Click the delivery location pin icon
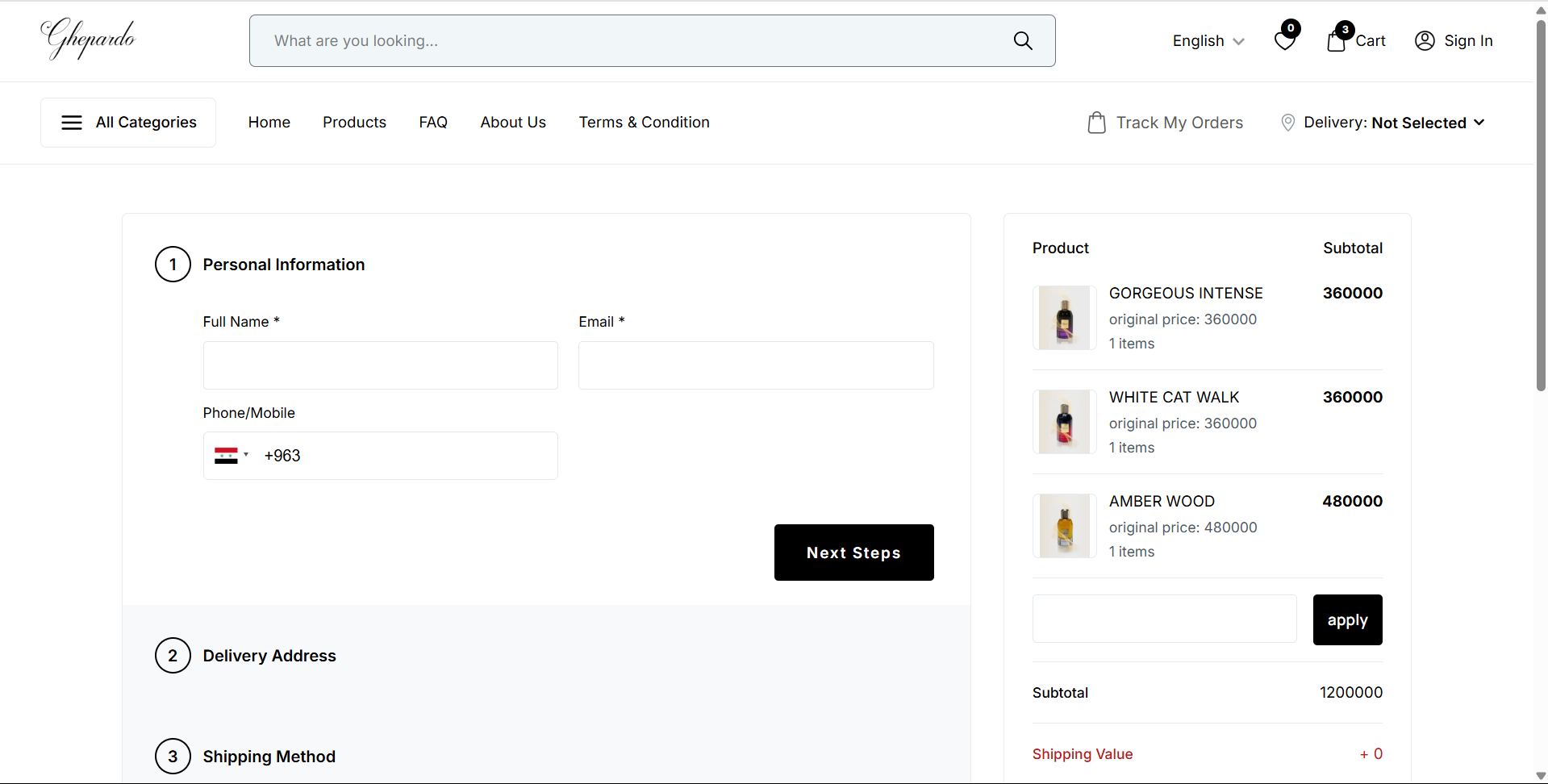The width and height of the screenshot is (1548, 784). (x=1287, y=123)
